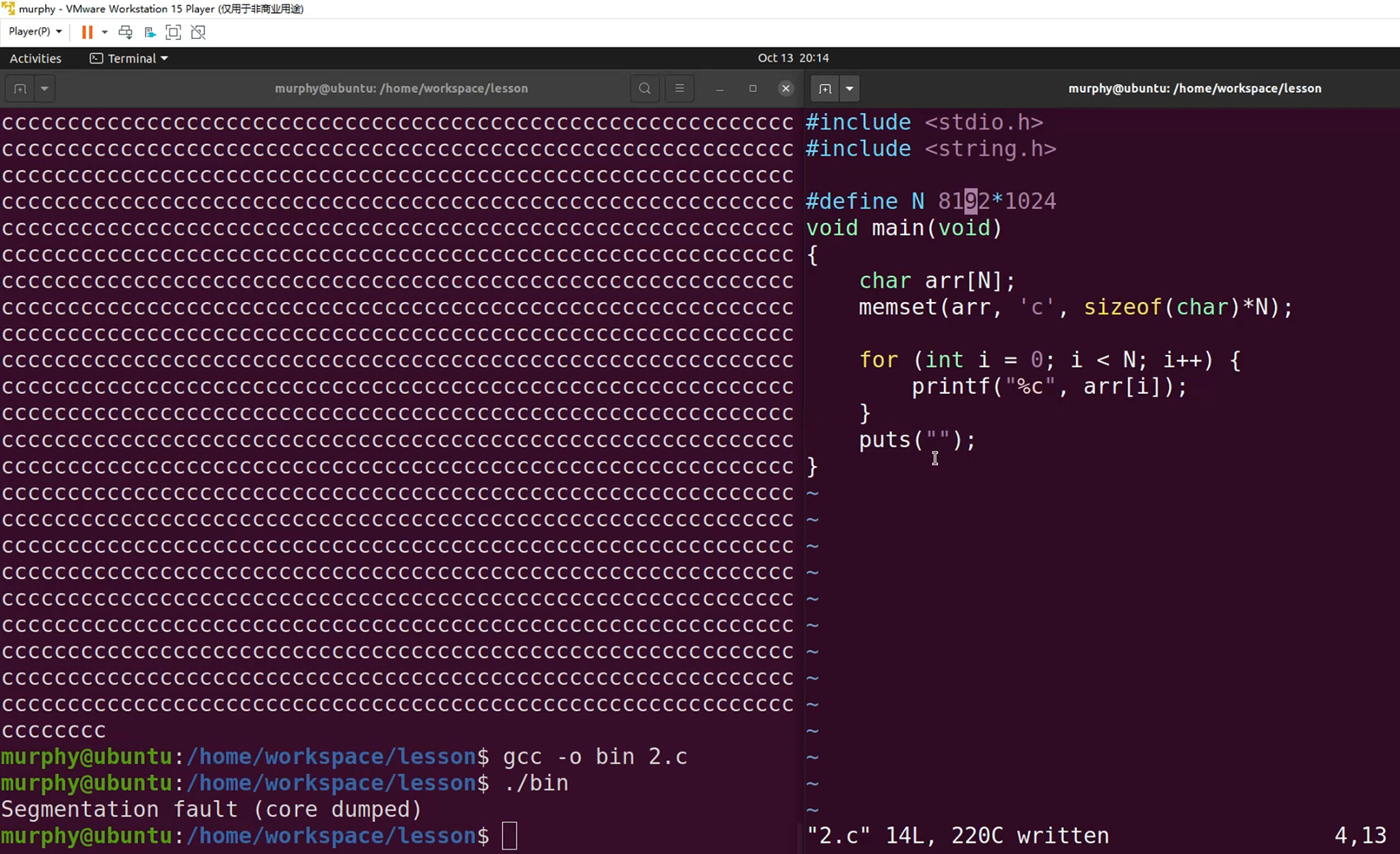Open the terminal hamburger menu

[x=679, y=88]
